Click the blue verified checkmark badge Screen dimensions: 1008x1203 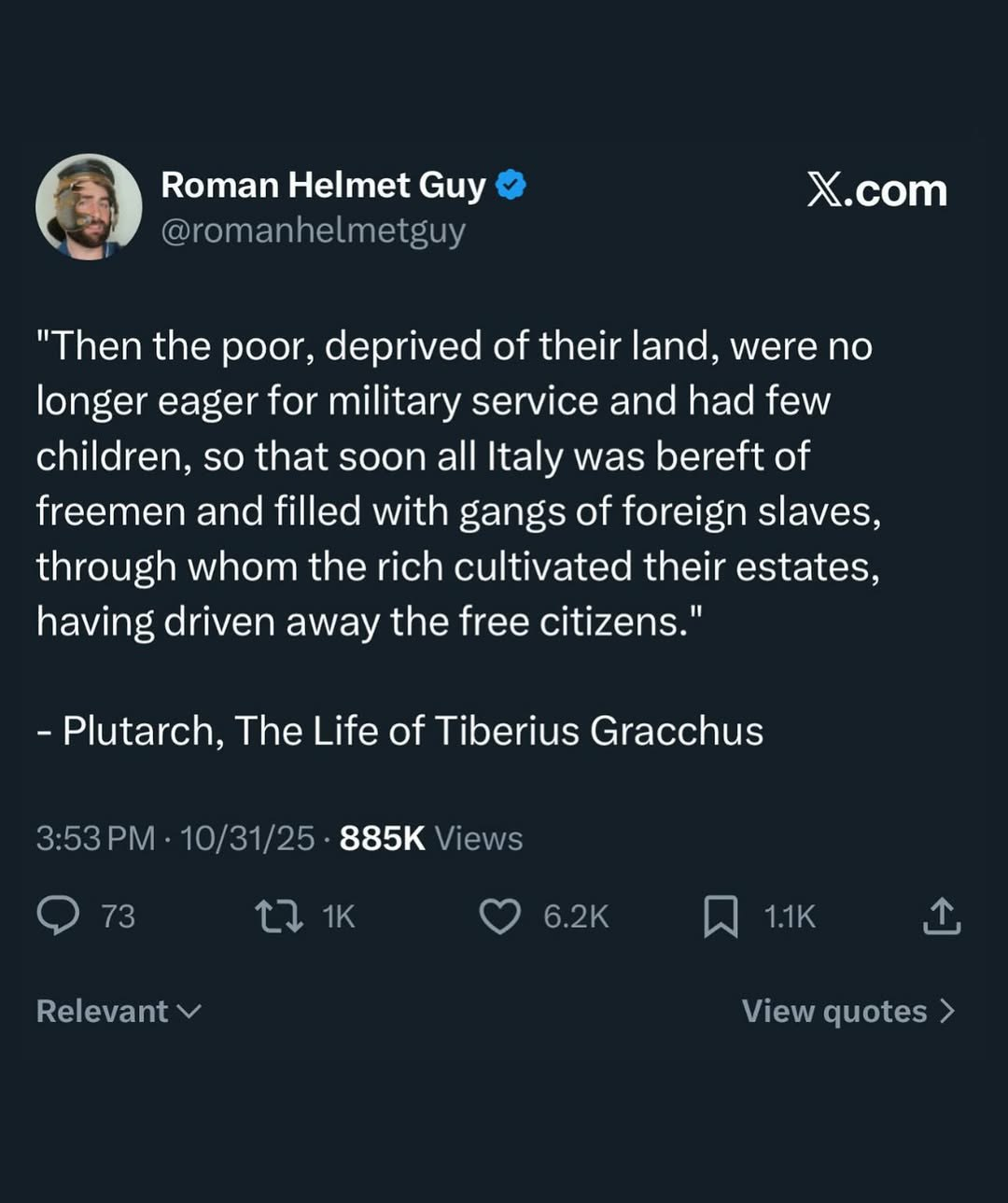pyautogui.click(x=511, y=185)
